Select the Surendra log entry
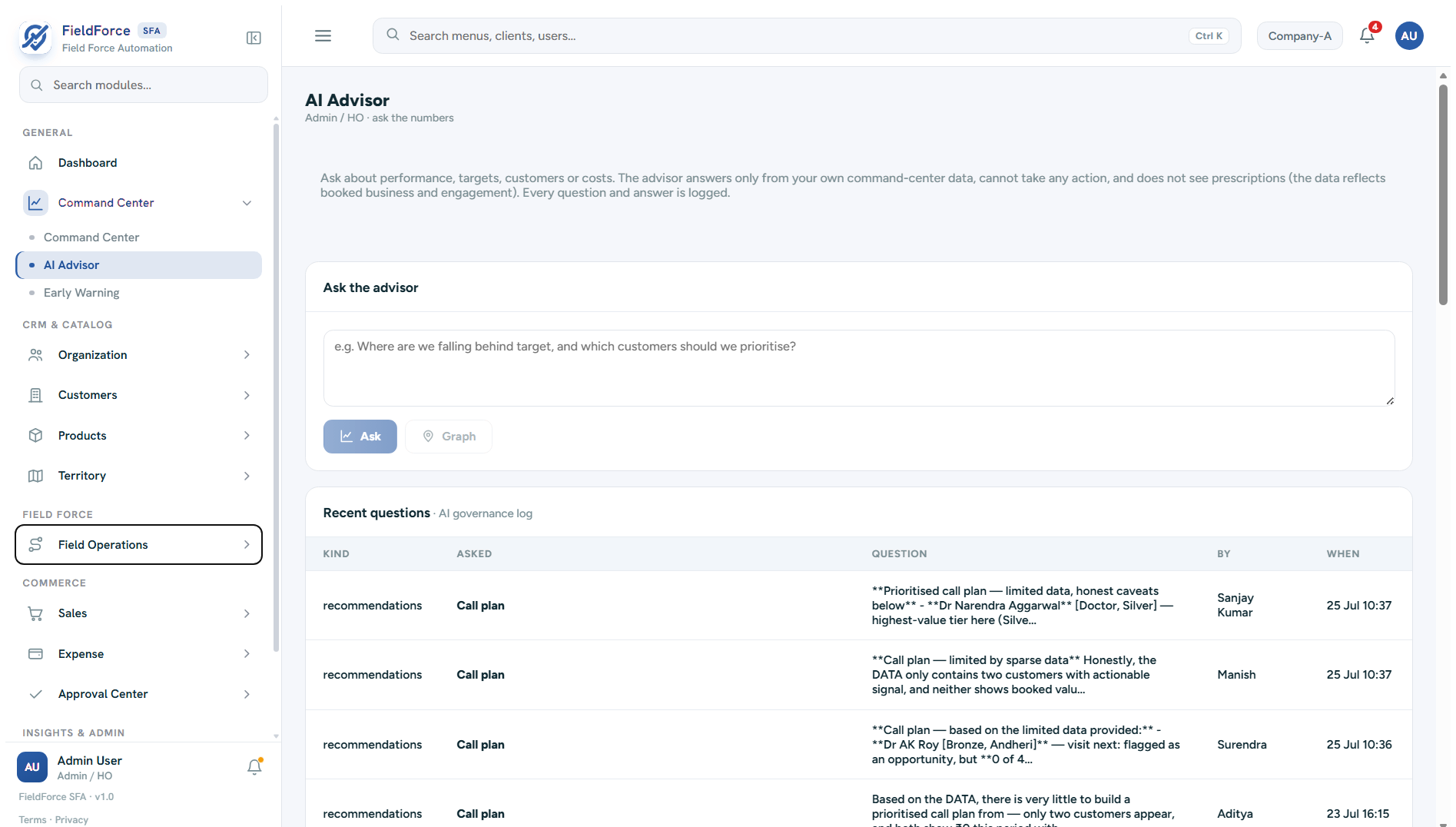The height and width of the screenshot is (827, 1456). click(x=859, y=745)
